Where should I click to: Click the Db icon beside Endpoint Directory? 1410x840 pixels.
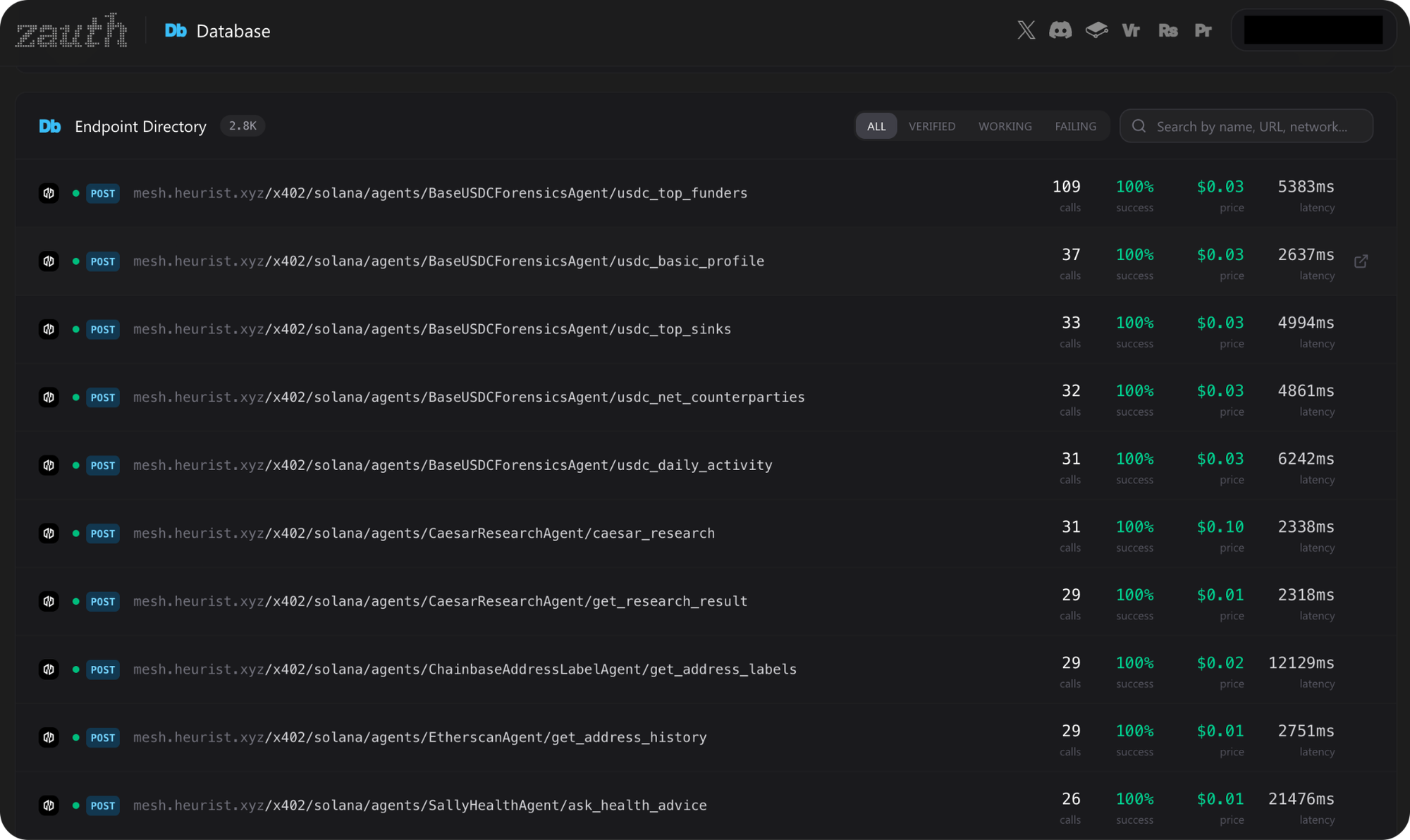point(49,126)
